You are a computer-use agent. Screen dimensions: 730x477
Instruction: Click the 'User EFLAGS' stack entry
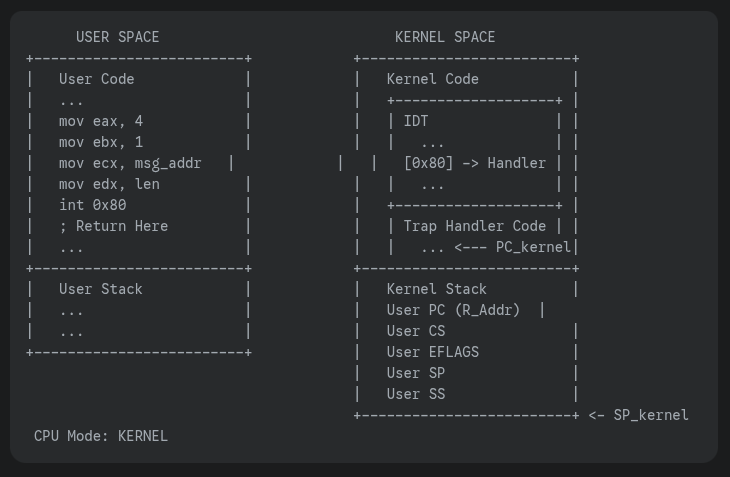(433, 352)
